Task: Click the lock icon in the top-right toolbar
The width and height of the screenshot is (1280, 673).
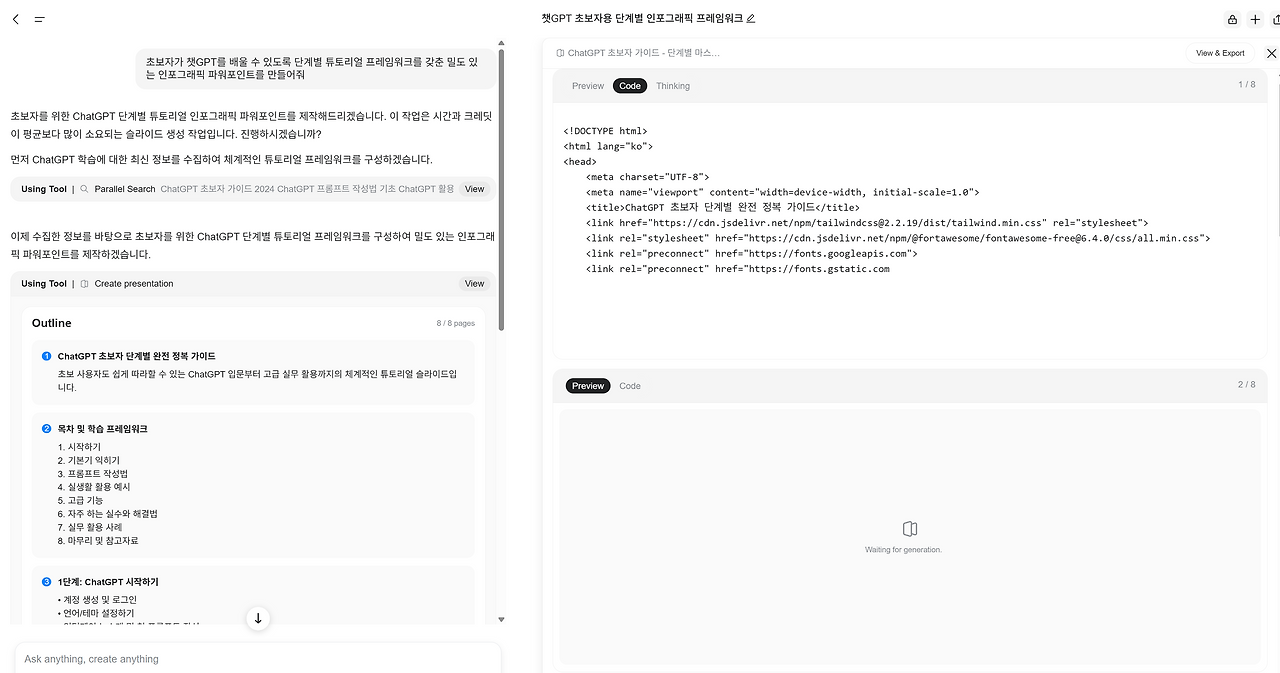Action: click(x=1232, y=18)
